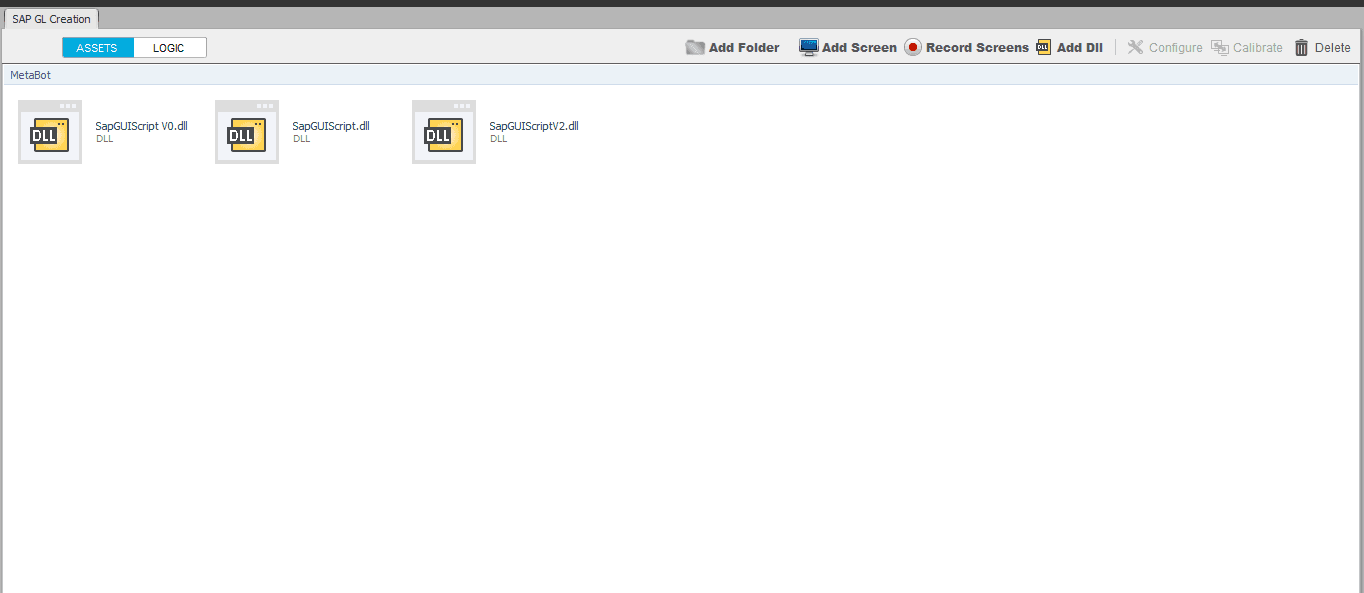
Task: Click the Add Dll icon
Action: [1044, 47]
